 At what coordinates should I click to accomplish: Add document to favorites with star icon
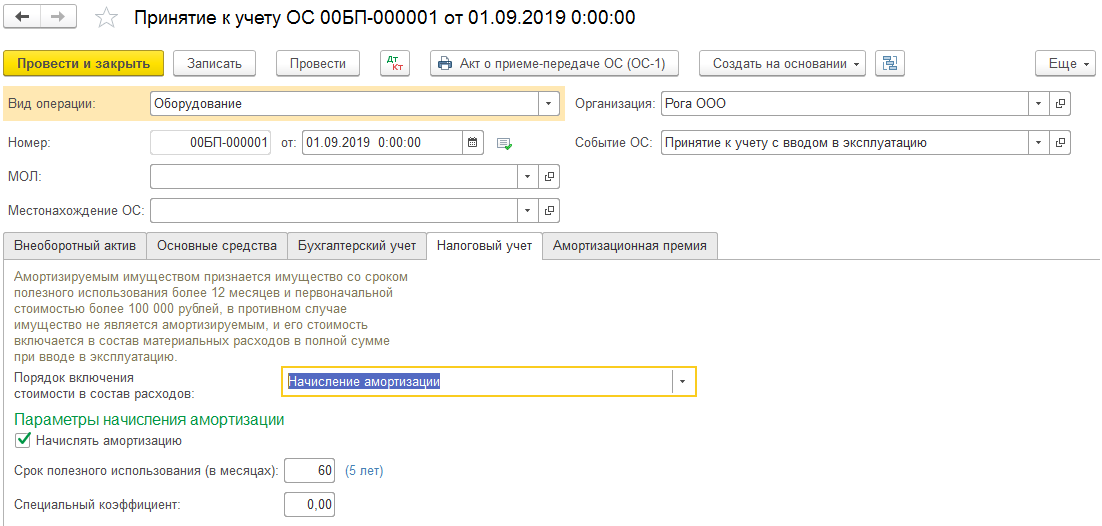click(x=105, y=18)
